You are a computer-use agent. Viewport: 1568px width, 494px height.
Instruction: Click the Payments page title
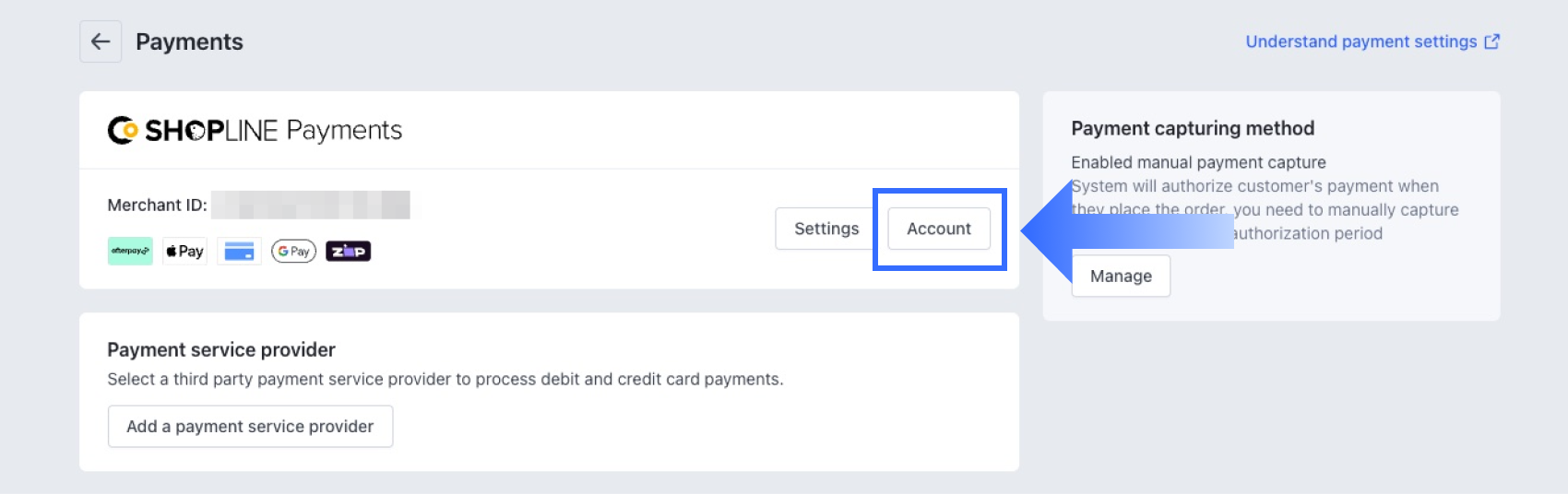click(x=189, y=41)
